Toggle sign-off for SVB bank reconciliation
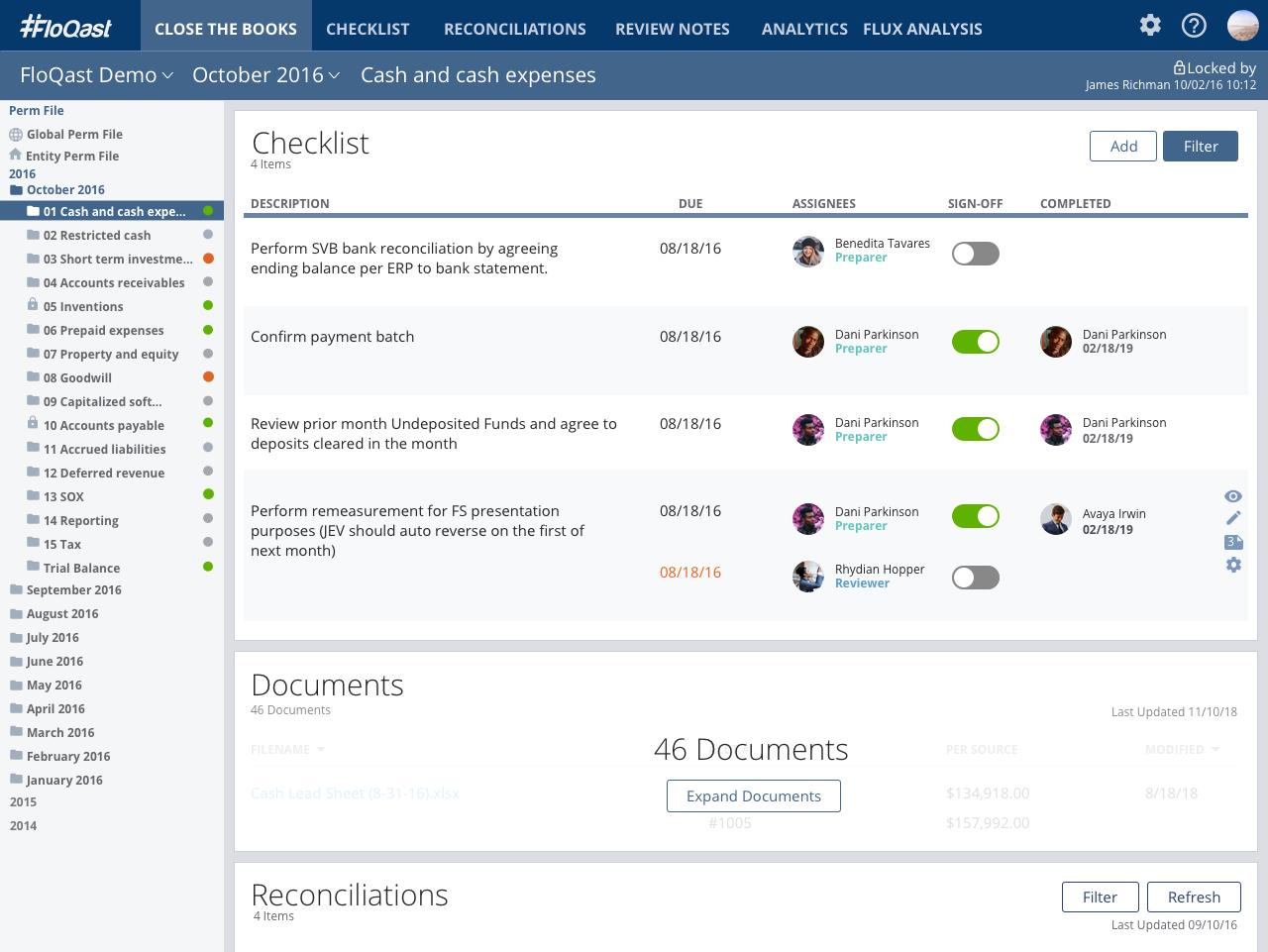 point(976,254)
